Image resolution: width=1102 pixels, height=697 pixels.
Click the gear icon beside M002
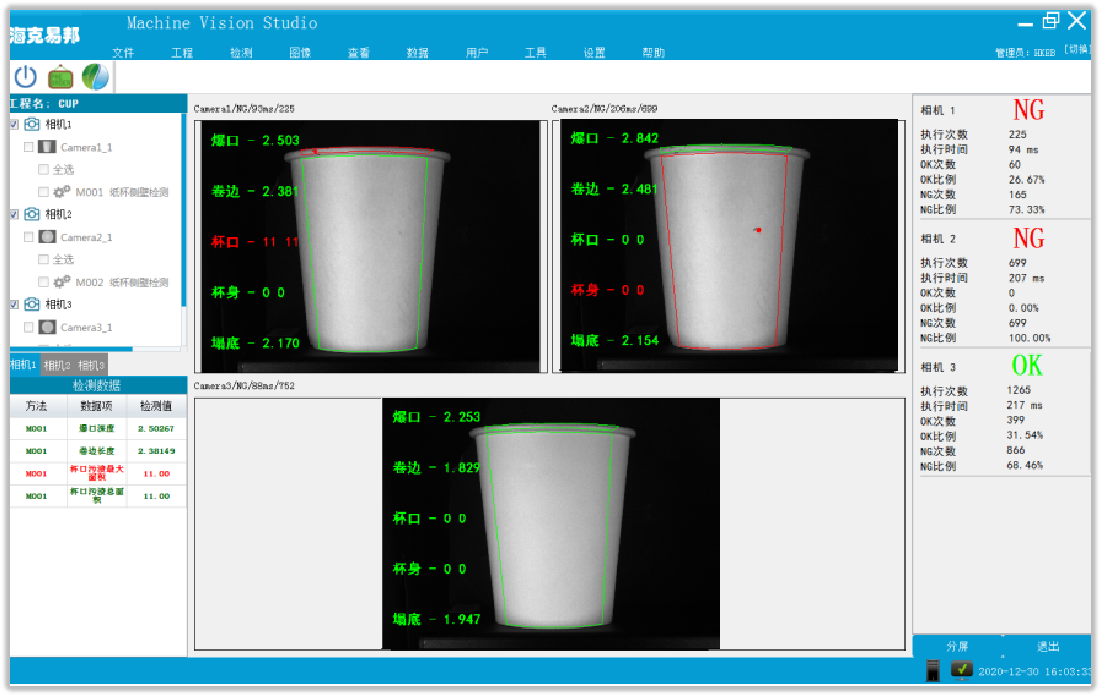[61, 282]
